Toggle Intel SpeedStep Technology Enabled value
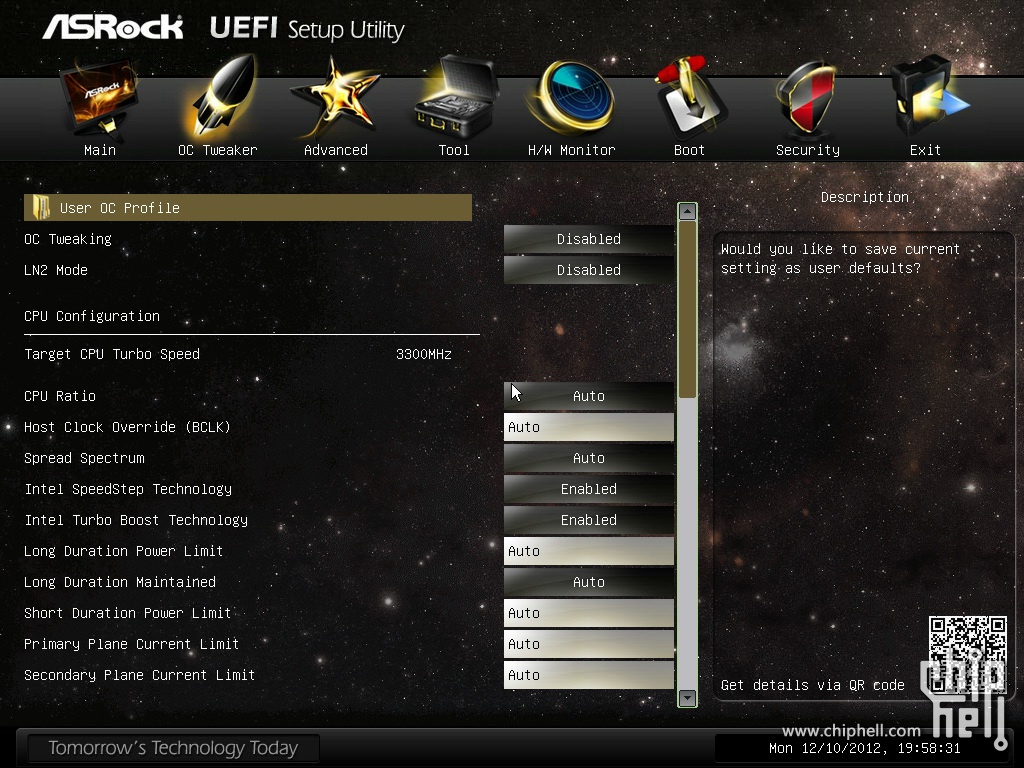Viewport: 1024px width, 768px height. click(x=588, y=488)
